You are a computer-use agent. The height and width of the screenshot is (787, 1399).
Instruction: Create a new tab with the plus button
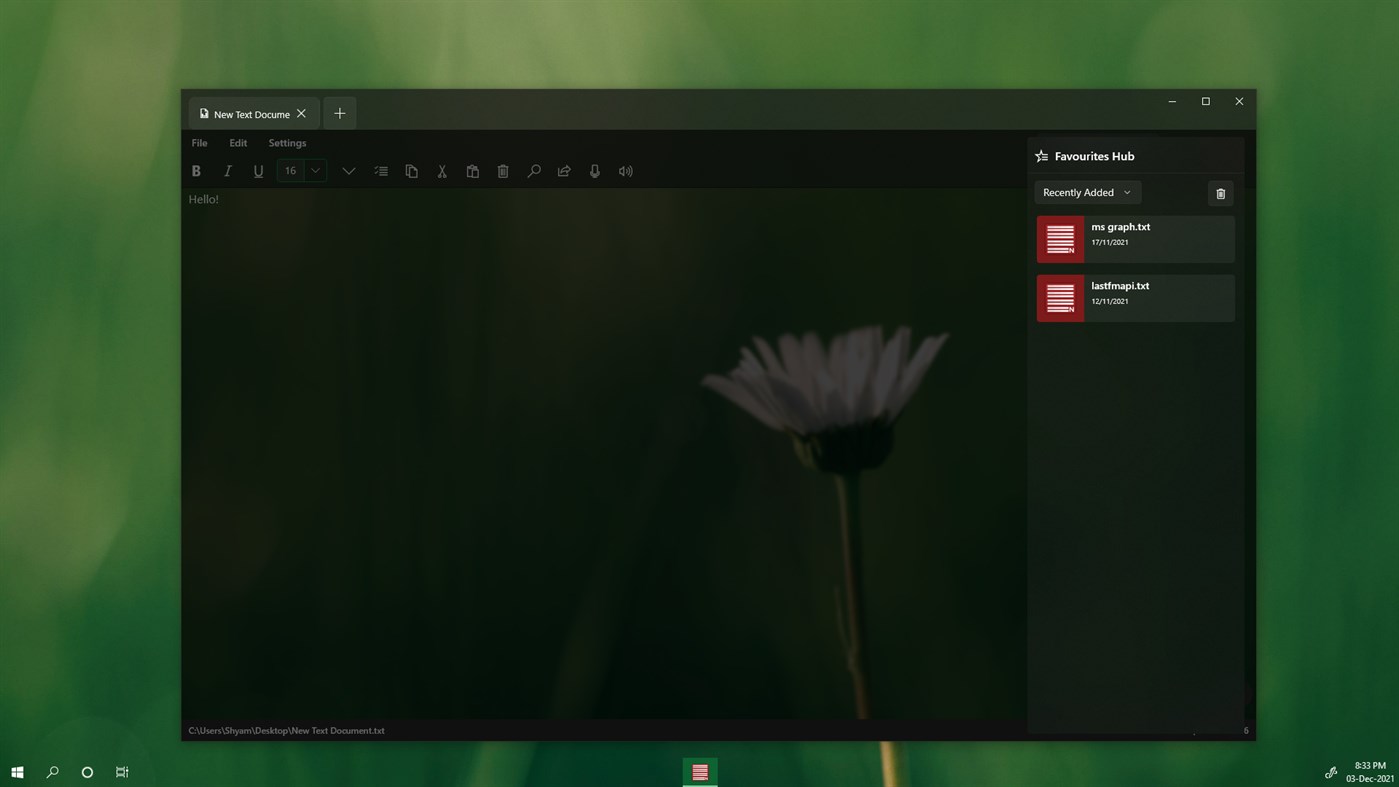pyautogui.click(x=339, y=113)
